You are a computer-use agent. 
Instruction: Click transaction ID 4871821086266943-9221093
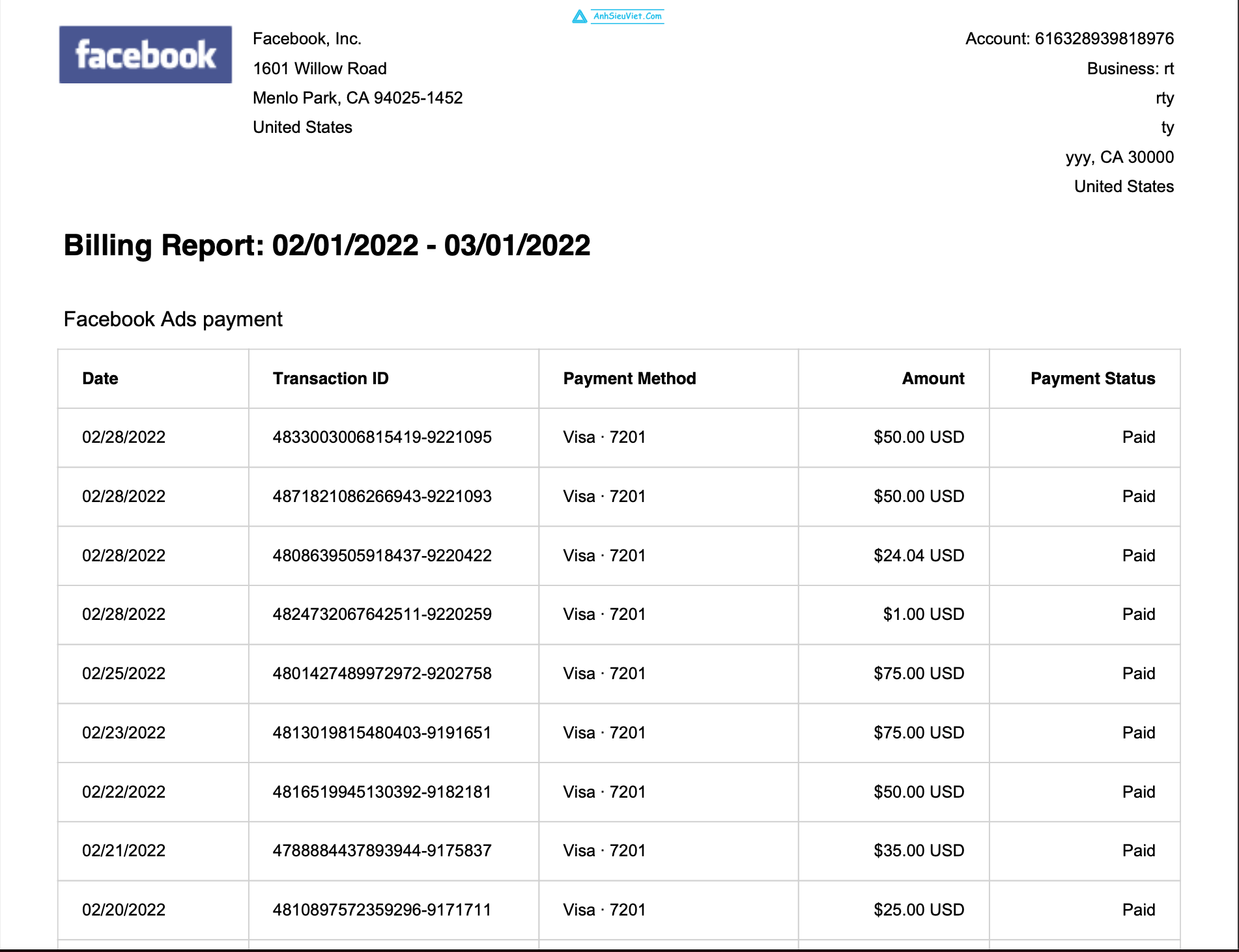(382, 496)
